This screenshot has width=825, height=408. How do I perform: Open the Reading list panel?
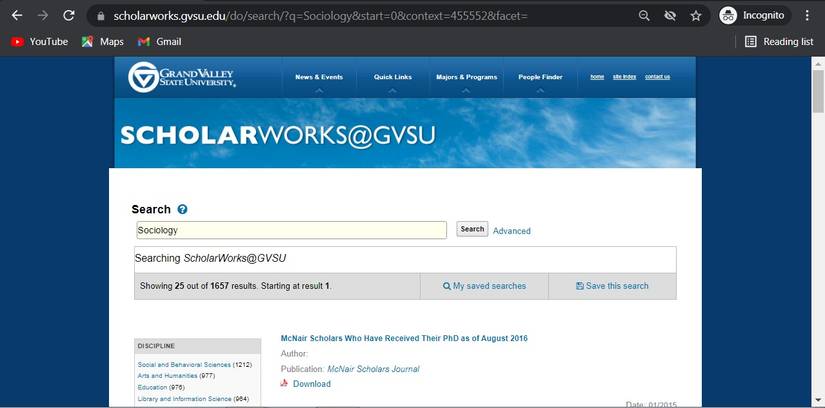[x=779, y=42]
